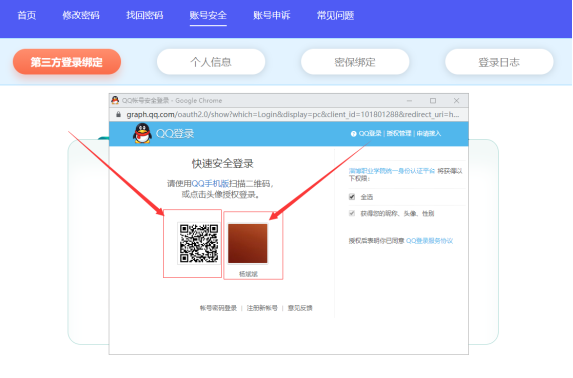This screenshot has width=573, height=378.
Task: Click the question mark help icon
Action: (353, 134)
